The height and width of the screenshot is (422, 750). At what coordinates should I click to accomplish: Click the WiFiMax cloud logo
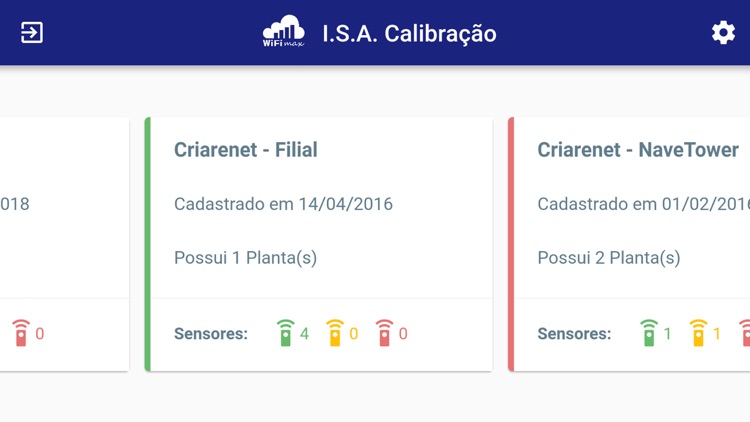(x=283, y=32)
